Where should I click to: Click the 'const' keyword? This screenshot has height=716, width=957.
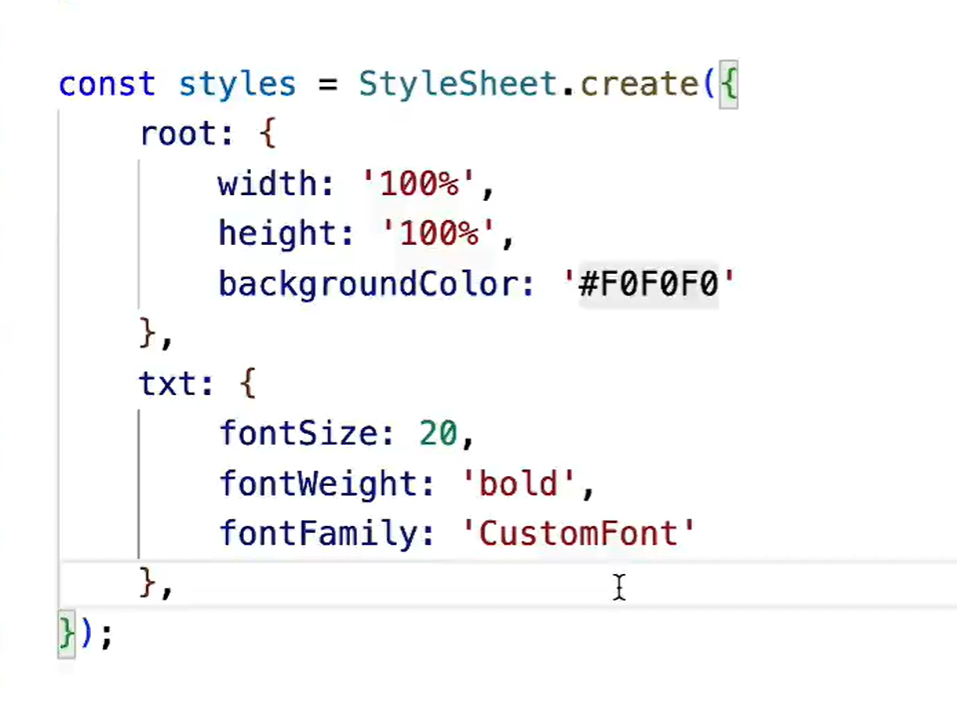107,84
